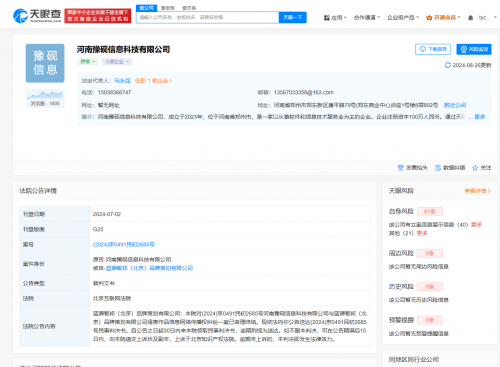Select the publication date 2024-07-02
Screen dimensions: 500x367
[107, 214]
